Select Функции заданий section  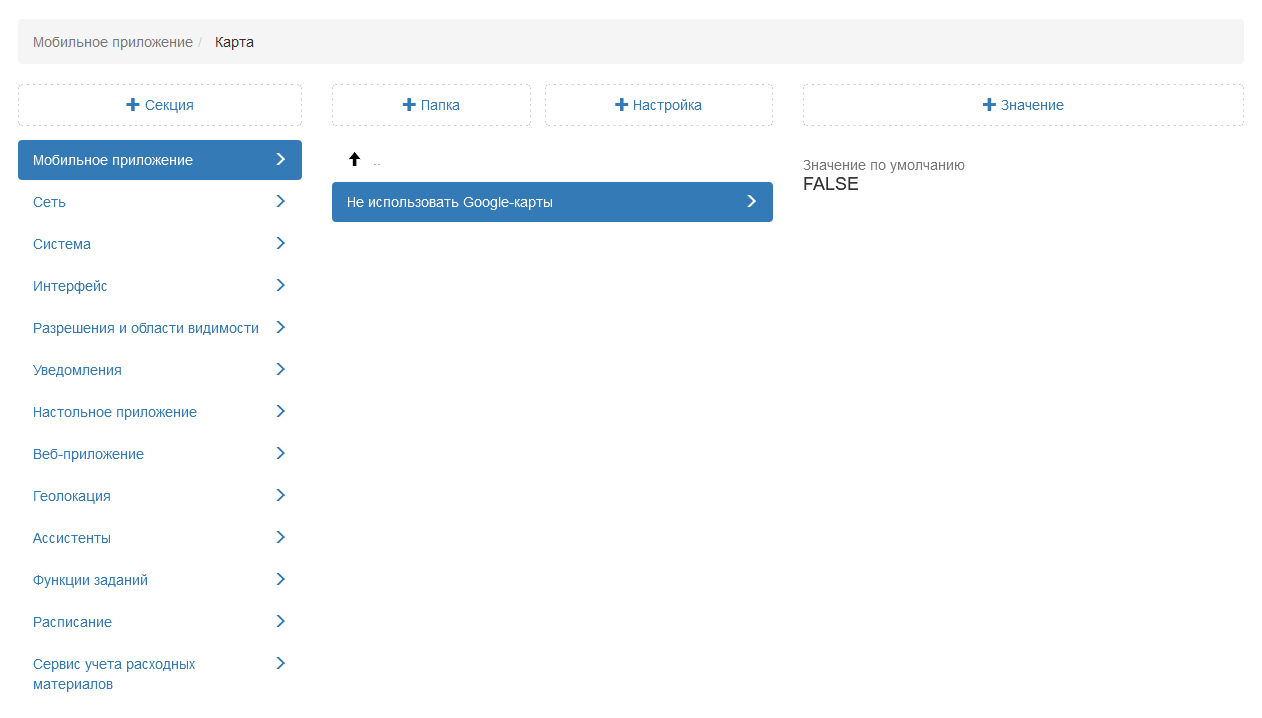coord(90,580)
